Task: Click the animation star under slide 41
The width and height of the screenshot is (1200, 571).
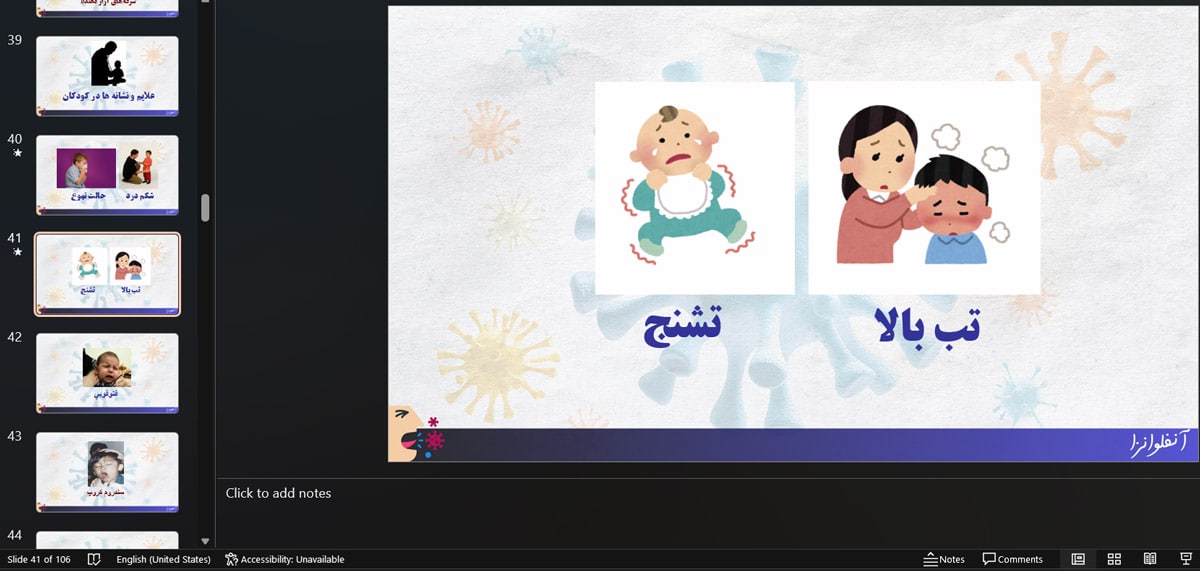Action: [x=17, y=252]
